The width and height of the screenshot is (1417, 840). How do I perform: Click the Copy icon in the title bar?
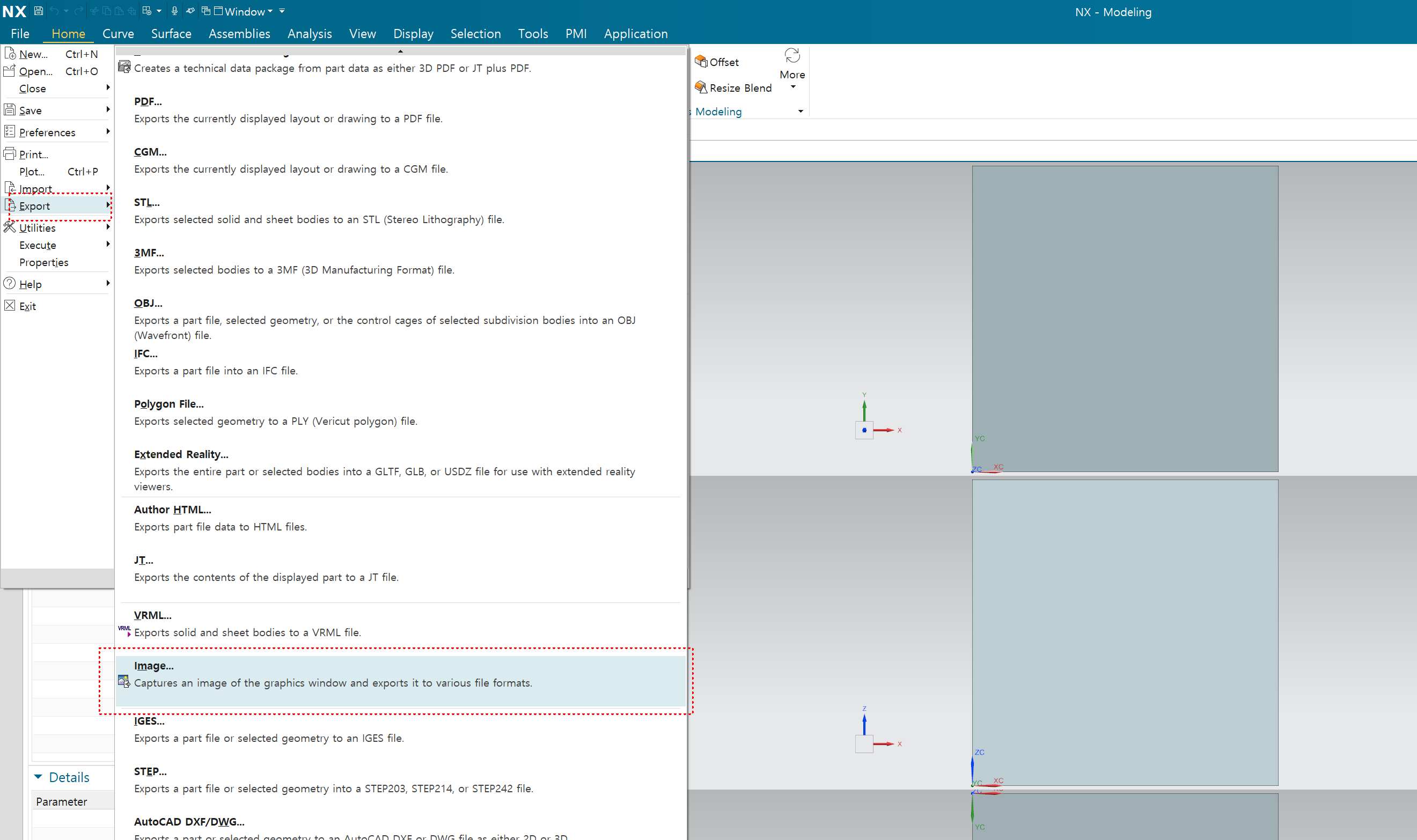pos(106,11)
